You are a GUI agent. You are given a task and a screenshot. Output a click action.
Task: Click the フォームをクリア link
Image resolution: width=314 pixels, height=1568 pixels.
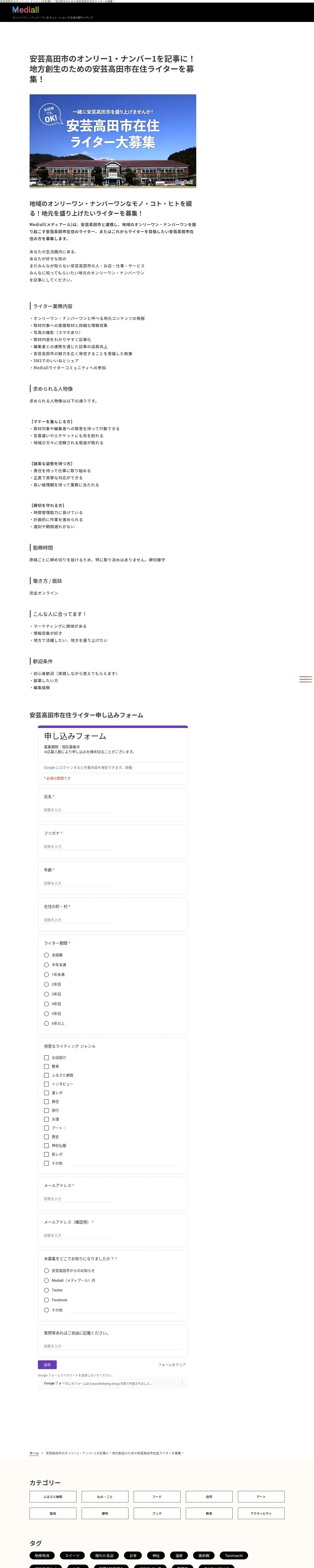(x=172, y=1365)
